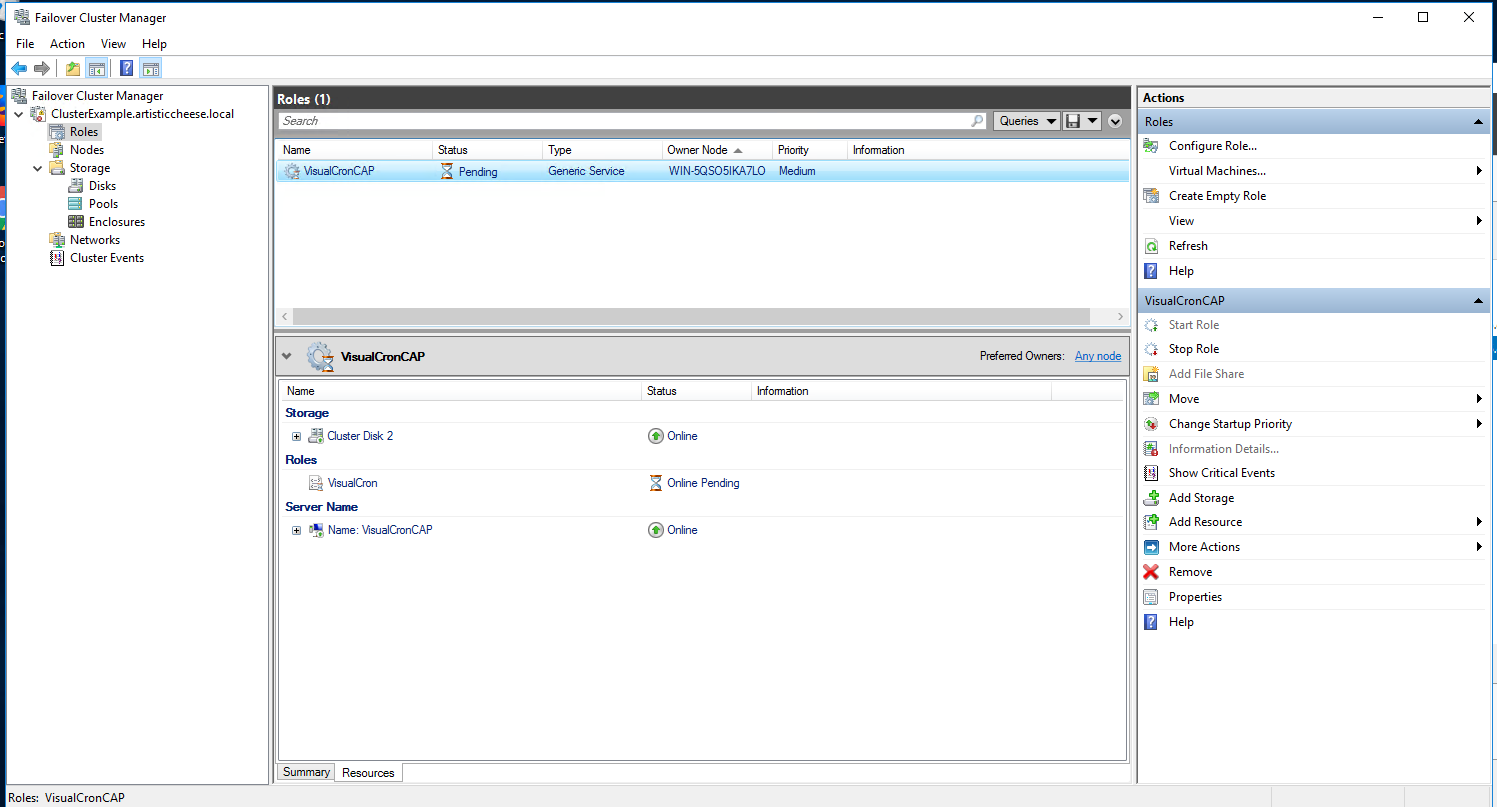Click the horizontal scrollbar under roles list

click(692, 316)
